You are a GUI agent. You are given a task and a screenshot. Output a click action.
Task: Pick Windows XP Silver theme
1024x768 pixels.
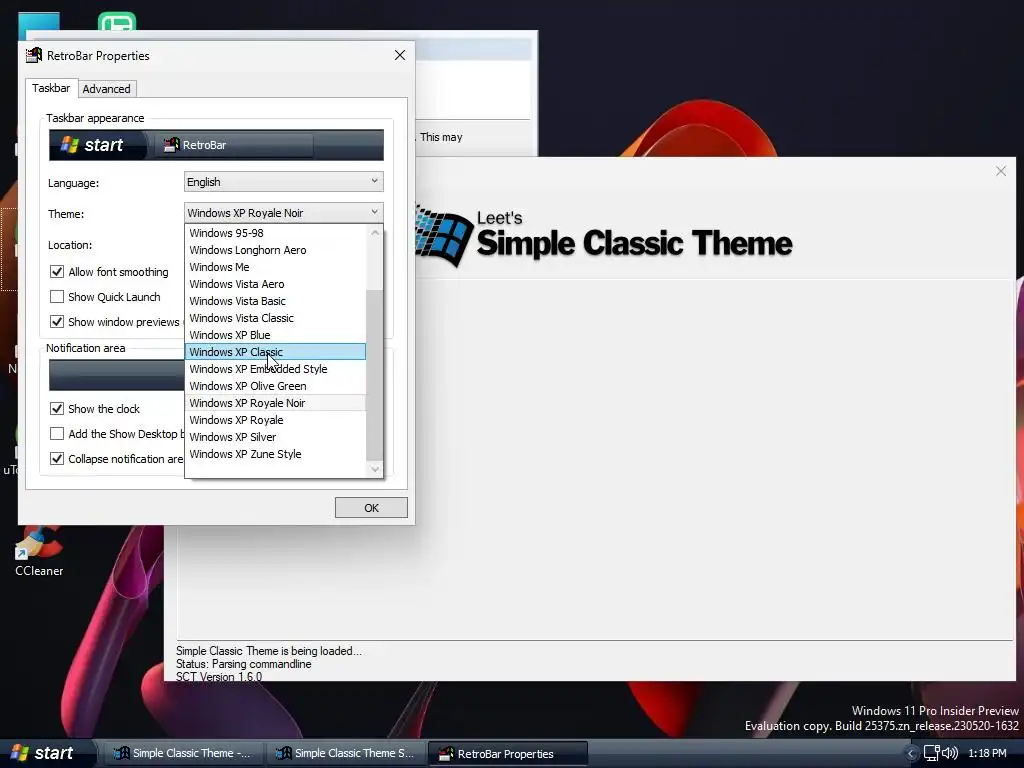pos(275,437)
